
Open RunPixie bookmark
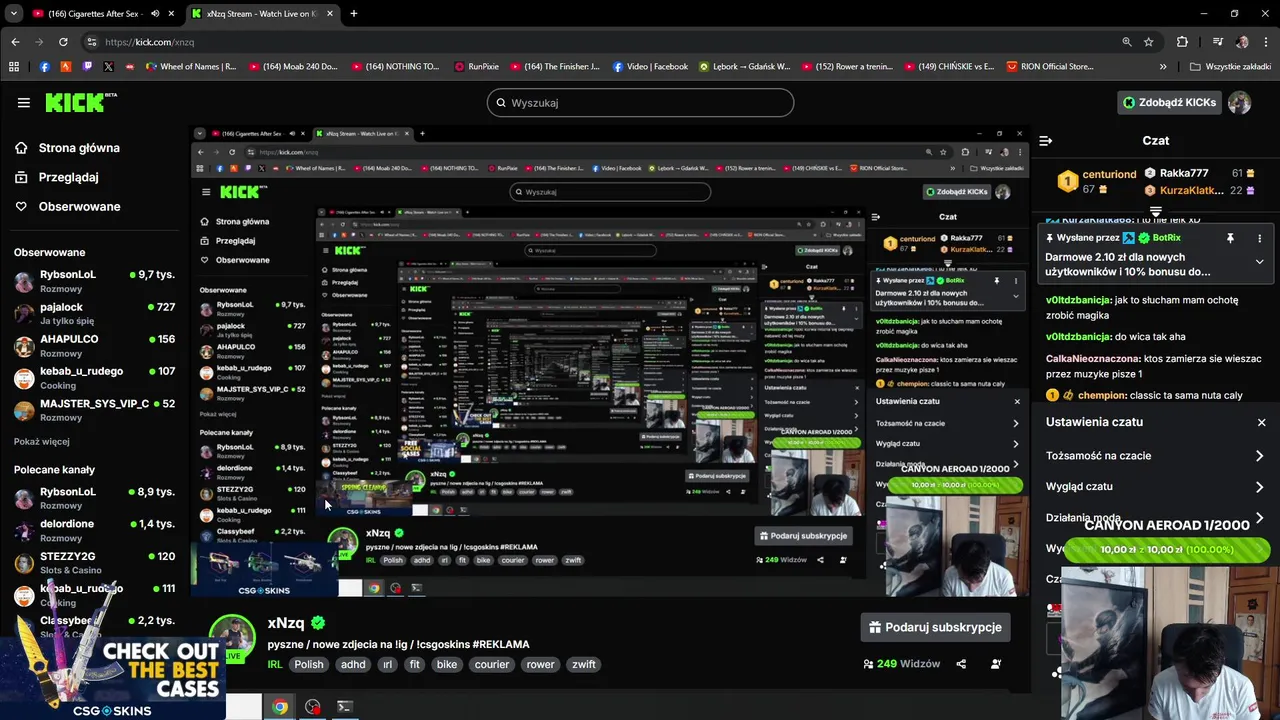pos(476,67)
